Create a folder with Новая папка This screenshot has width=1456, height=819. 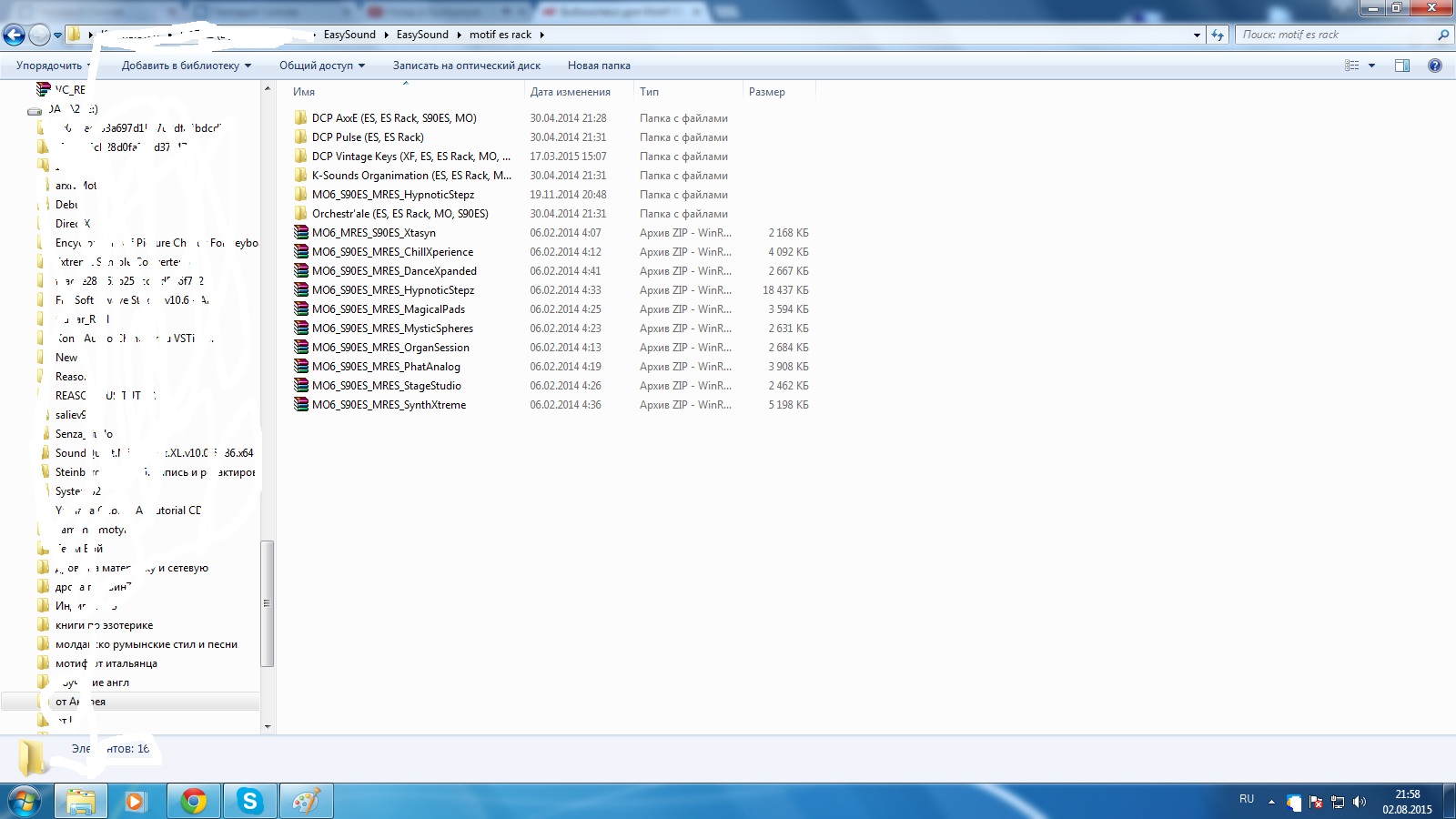coord(599,66)
